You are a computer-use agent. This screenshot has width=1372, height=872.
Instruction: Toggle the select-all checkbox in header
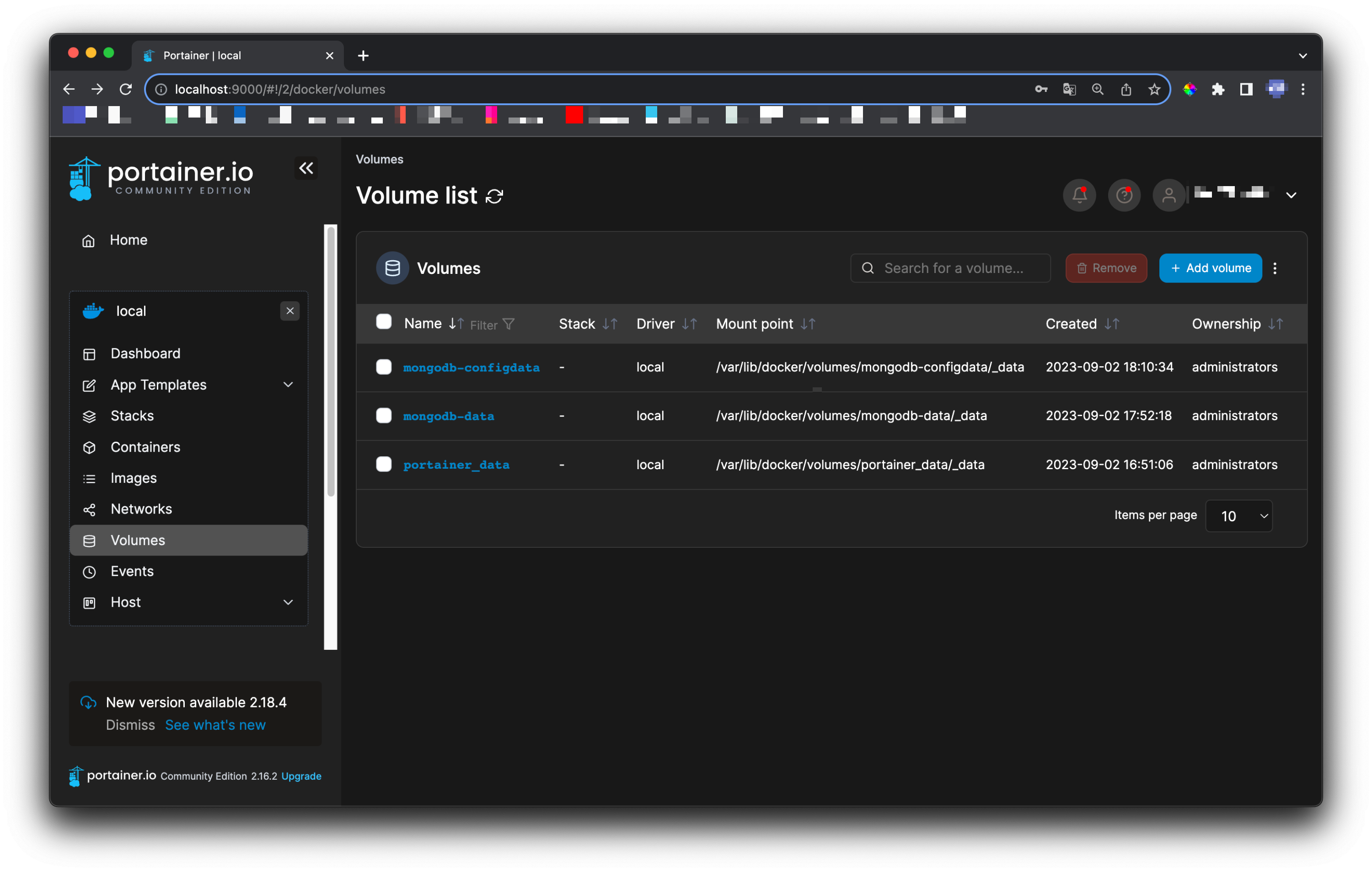(383, 322)
